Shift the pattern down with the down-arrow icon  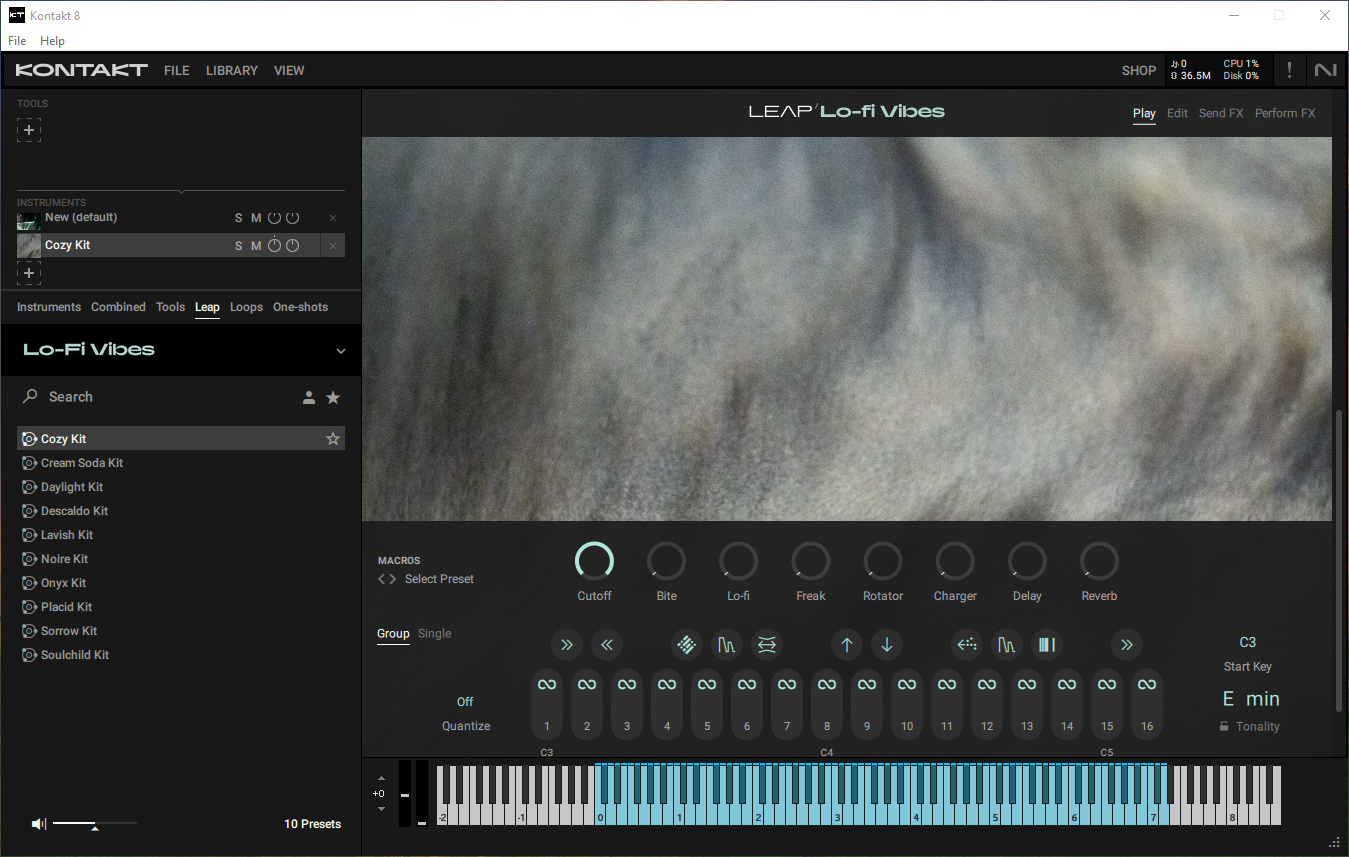tap(887, 644)
